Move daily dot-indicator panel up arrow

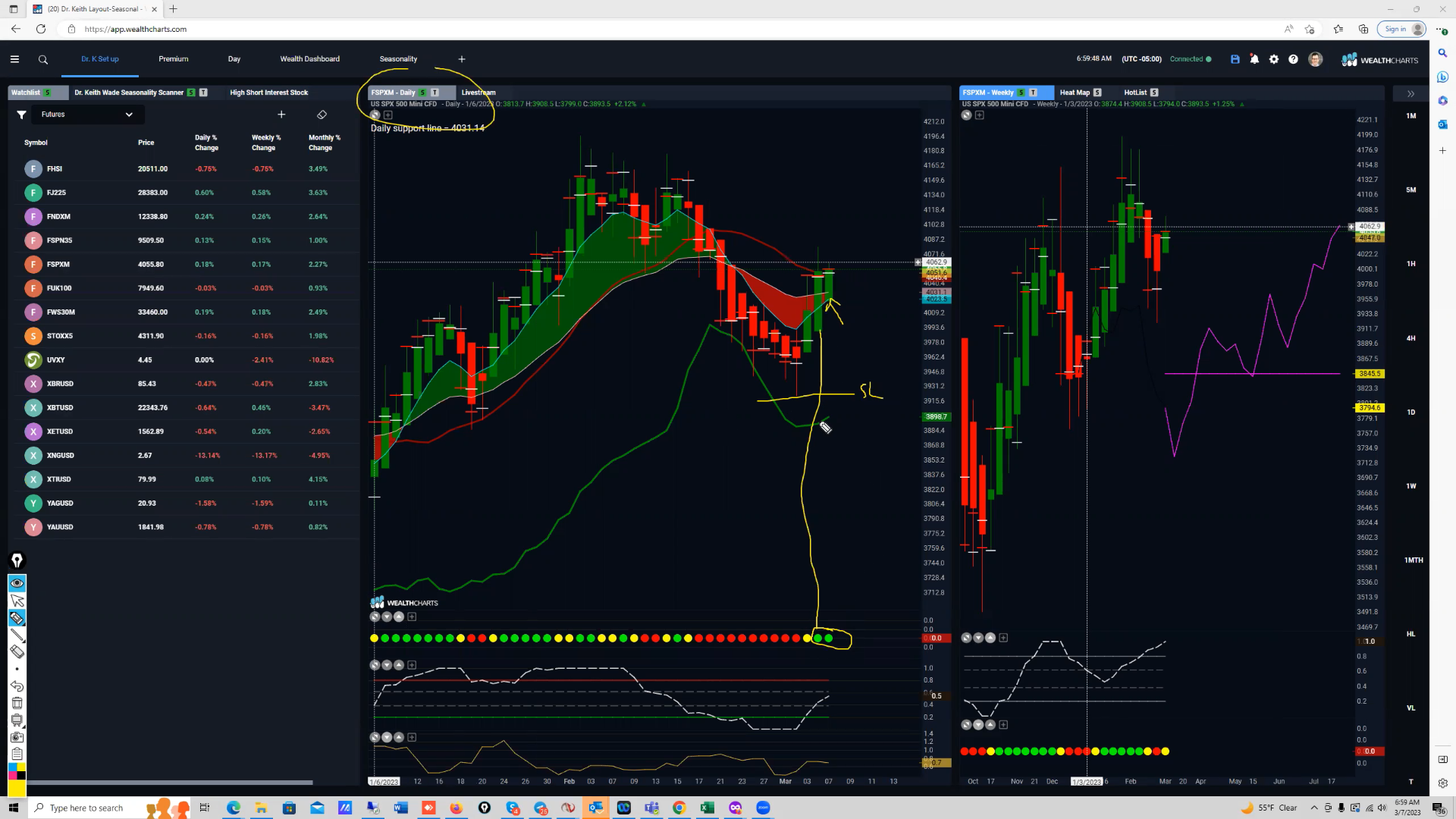[x=399, y=617]
